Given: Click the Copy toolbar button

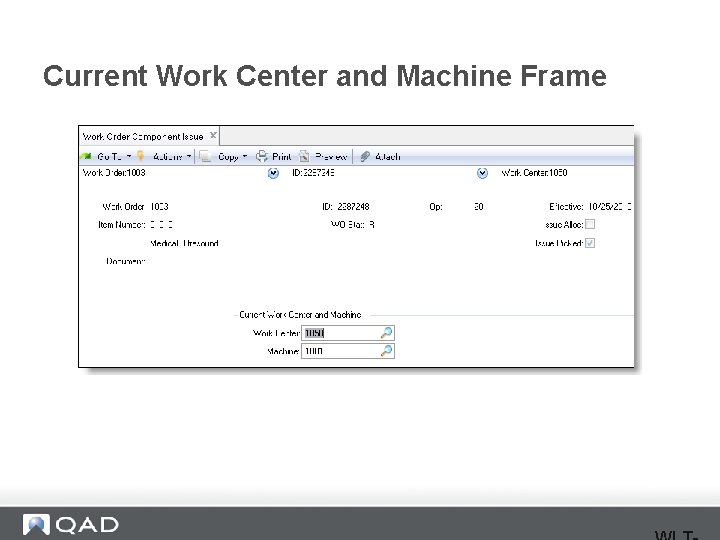Looking at the screenshot, I should 228,157.
